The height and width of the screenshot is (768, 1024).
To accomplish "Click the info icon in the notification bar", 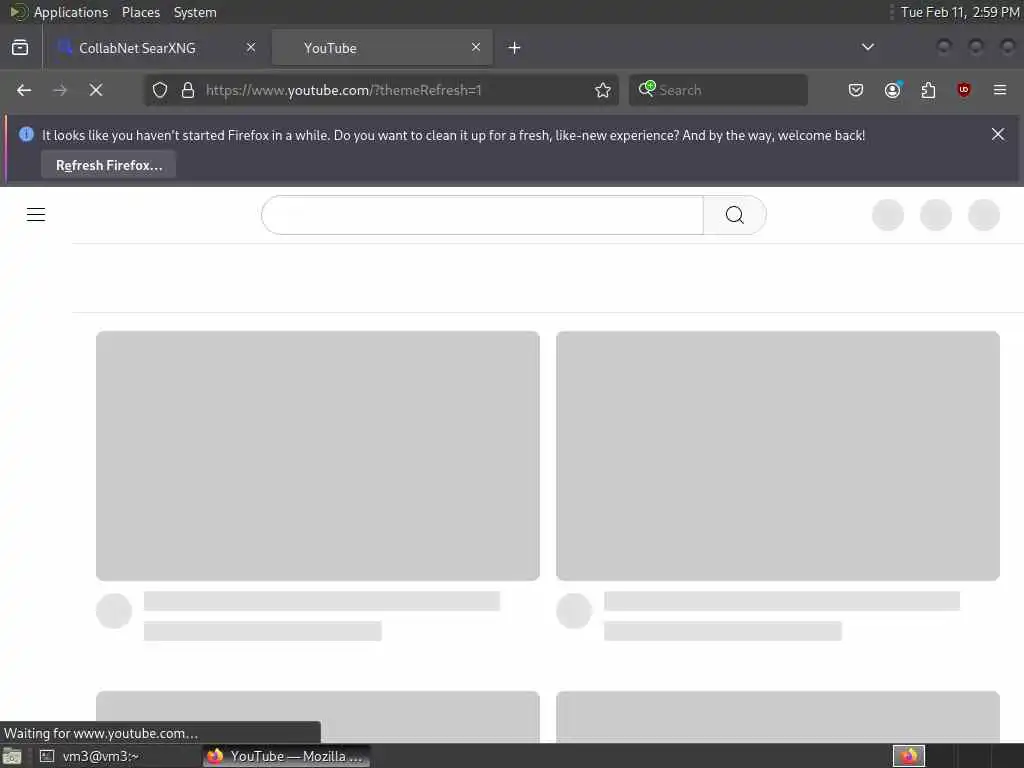I will click(x=26, y=135).
